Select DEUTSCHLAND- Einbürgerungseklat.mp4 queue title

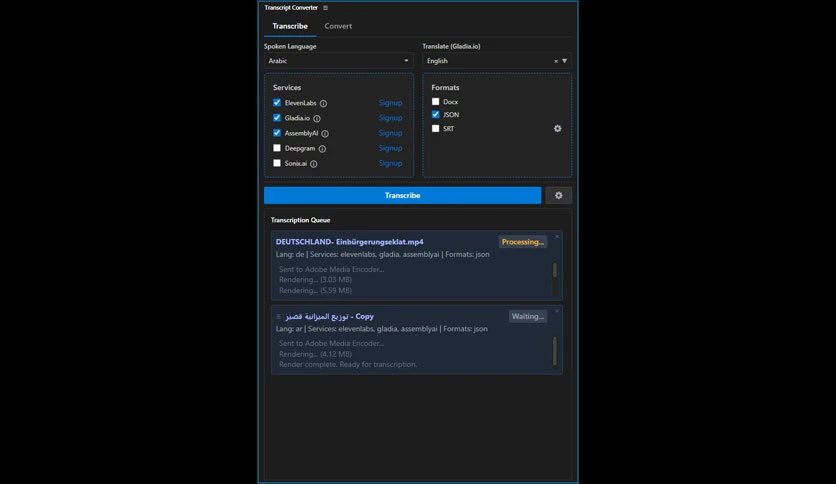tap(350, 242)
